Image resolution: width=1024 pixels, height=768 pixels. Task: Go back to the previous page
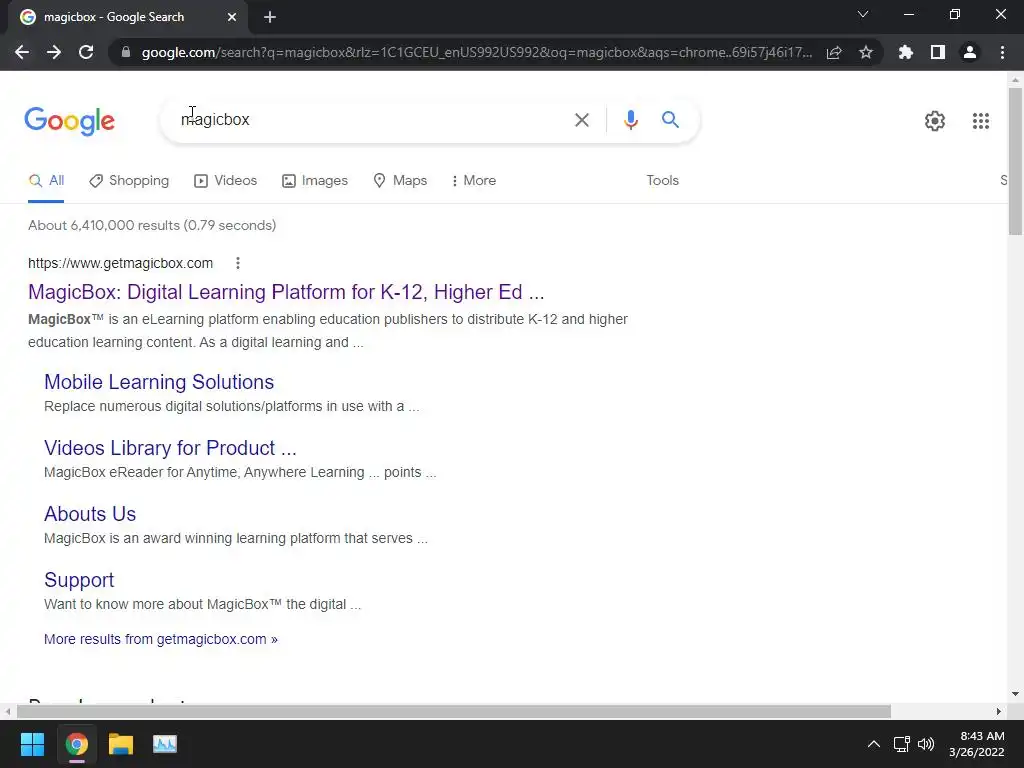click(x=22, y=52)
